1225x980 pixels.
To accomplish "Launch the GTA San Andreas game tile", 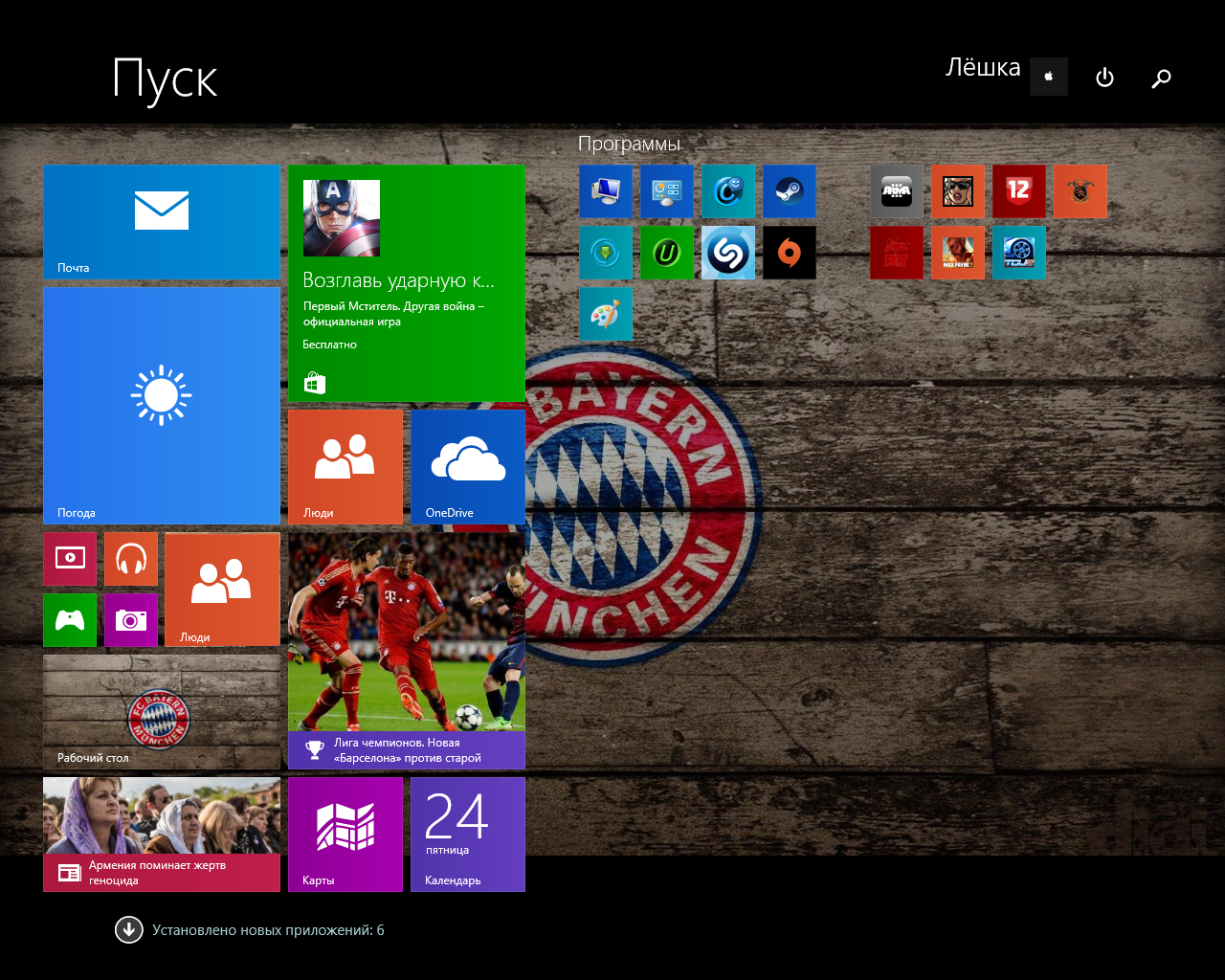I will [x=958, y=191].
